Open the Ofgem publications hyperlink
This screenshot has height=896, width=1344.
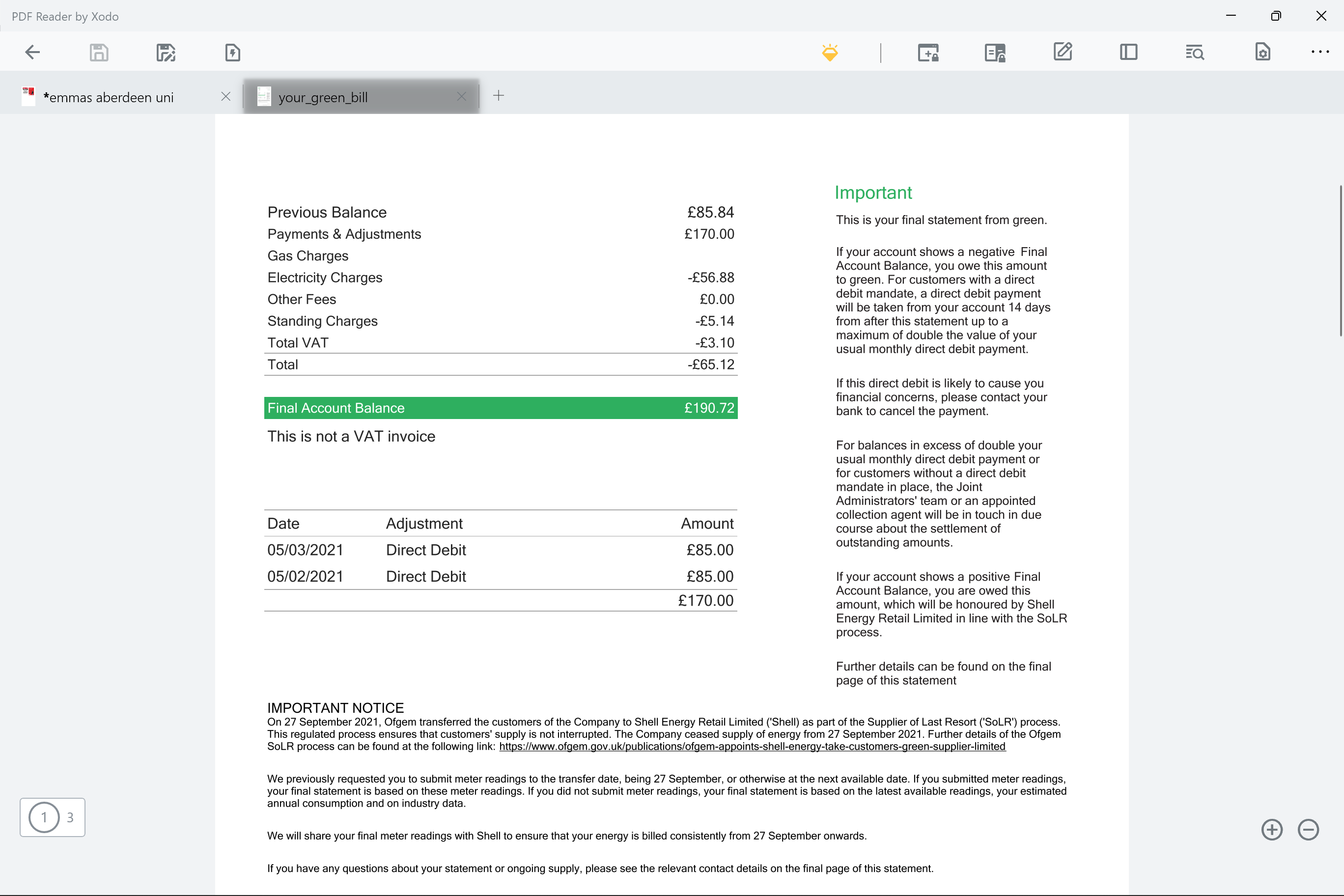[x=752, y=746]
